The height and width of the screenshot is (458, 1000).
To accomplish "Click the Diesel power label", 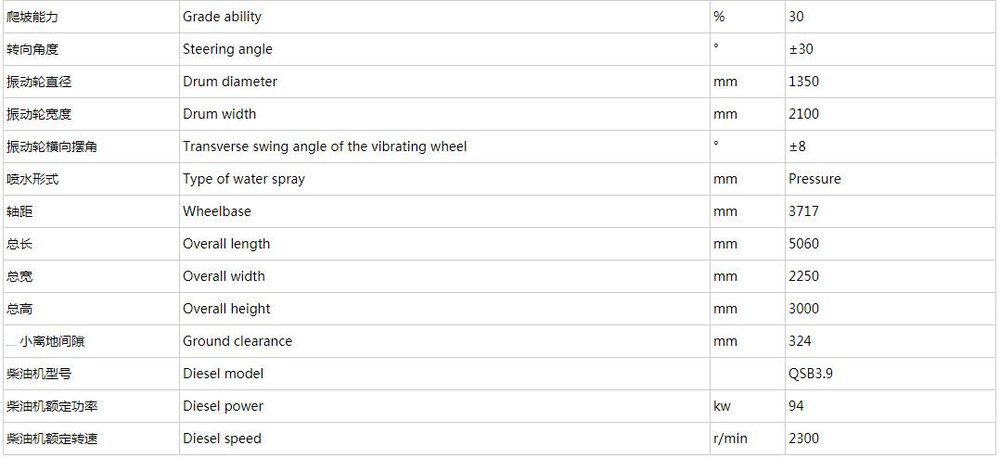I will tap(223, 406).
